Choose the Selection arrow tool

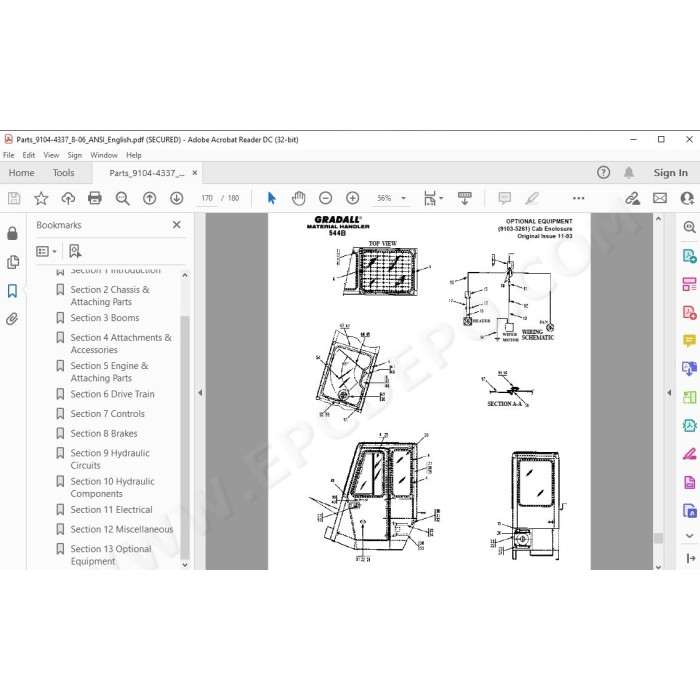click(x=271, y=198)
